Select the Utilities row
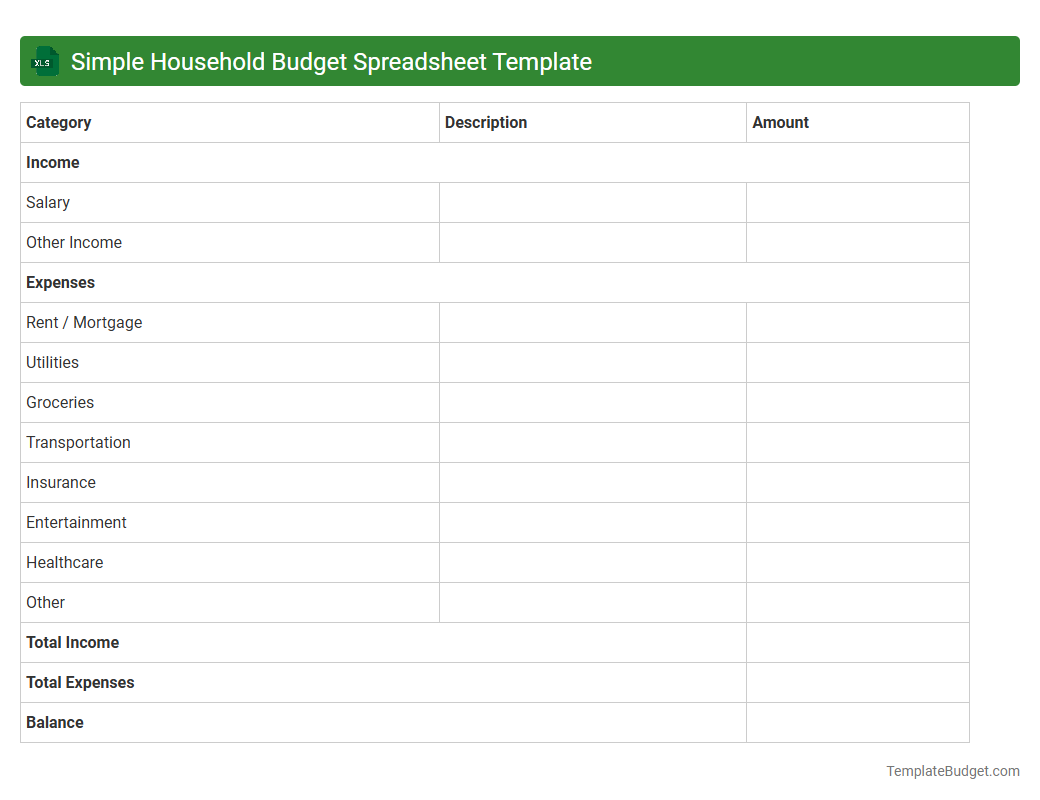 [x=52, y=362]
